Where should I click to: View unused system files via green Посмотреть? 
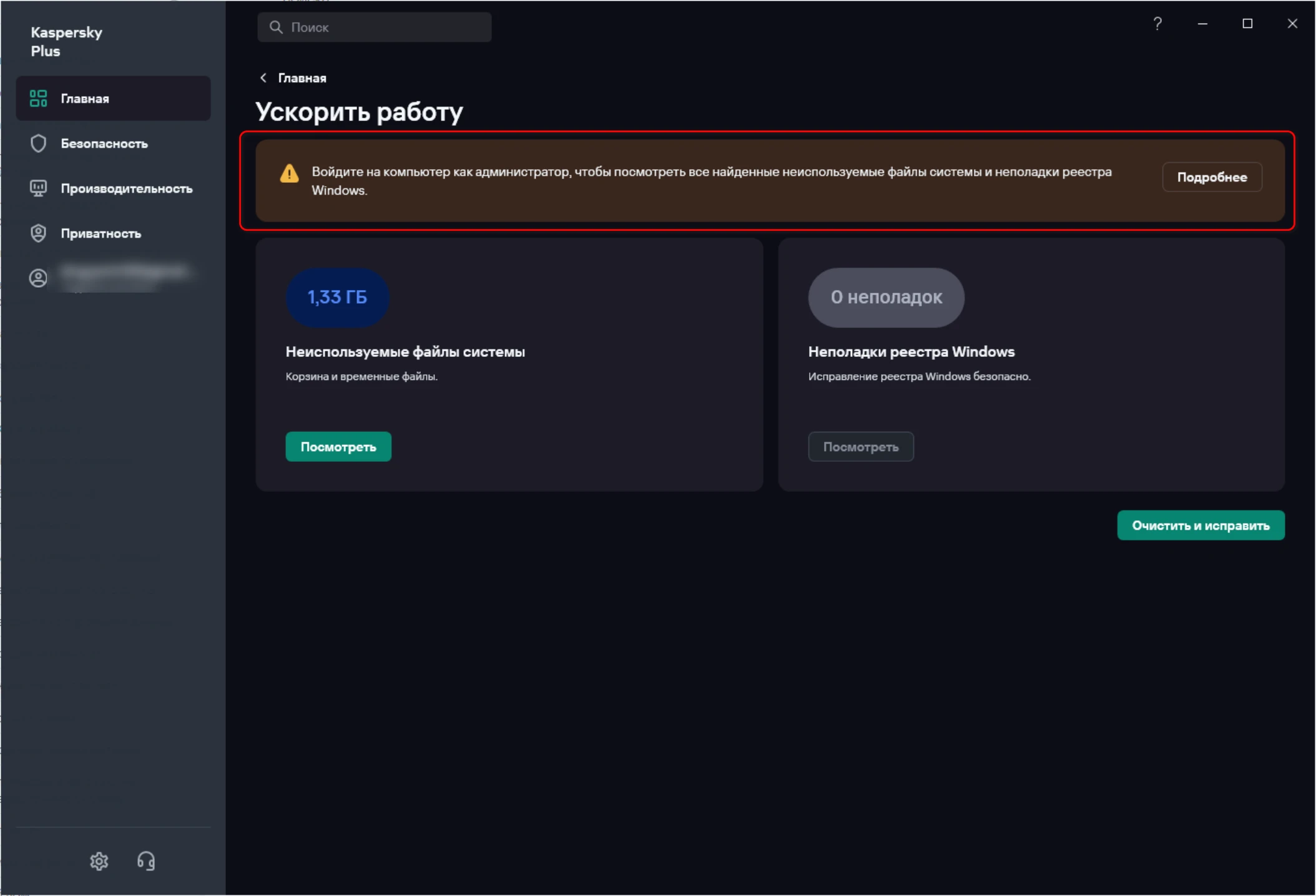[338, 447]
